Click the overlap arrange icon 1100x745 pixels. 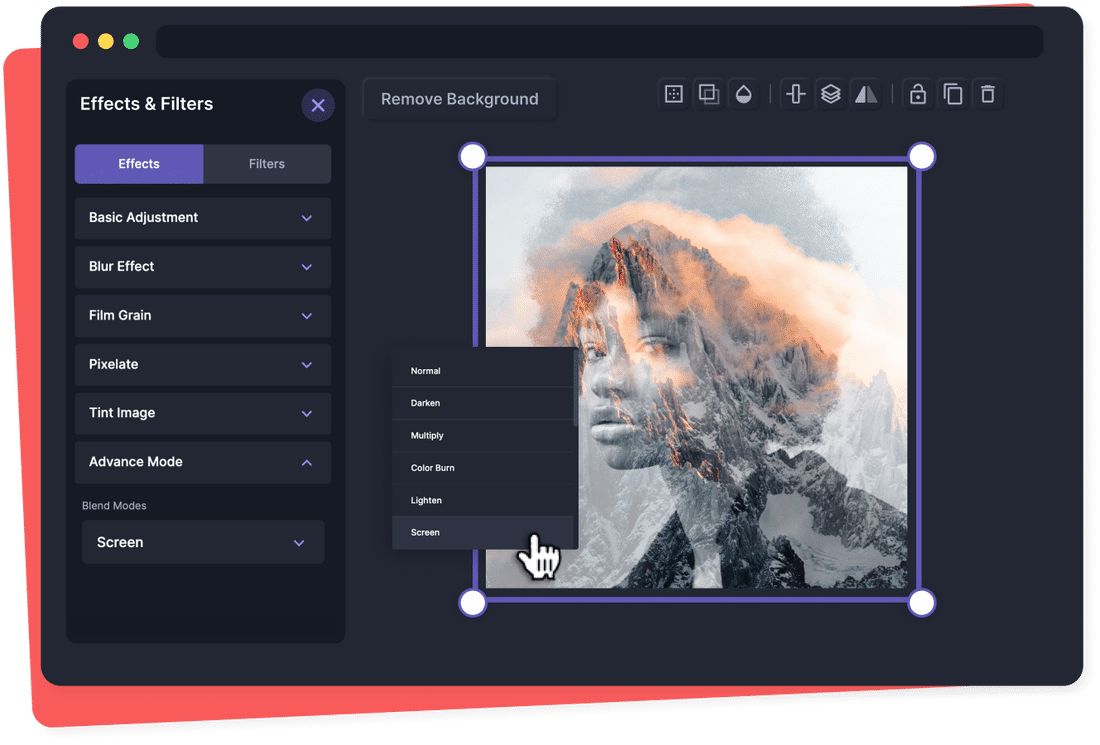[709, 93]
